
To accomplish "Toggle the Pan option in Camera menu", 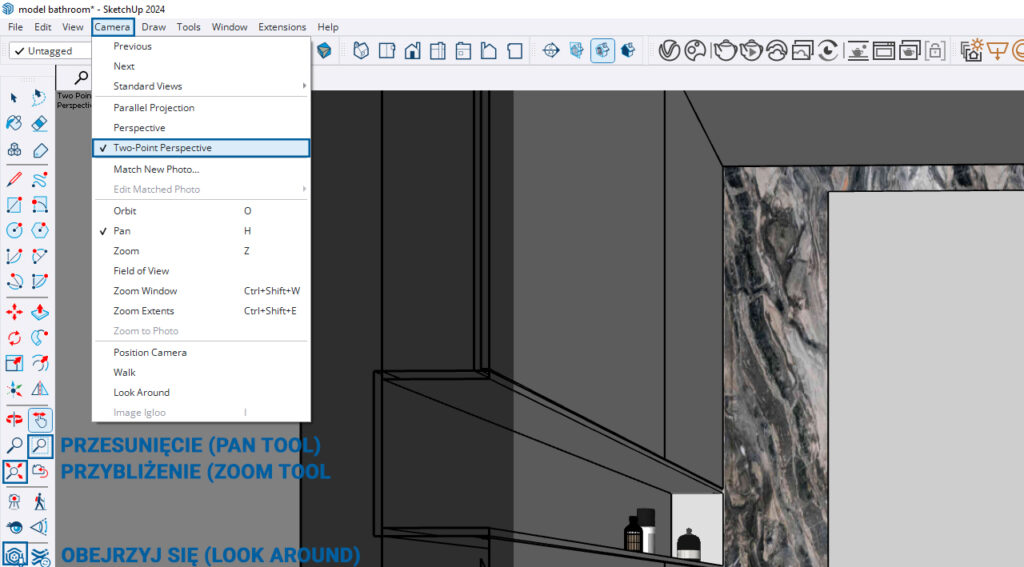I will (122, 231).
